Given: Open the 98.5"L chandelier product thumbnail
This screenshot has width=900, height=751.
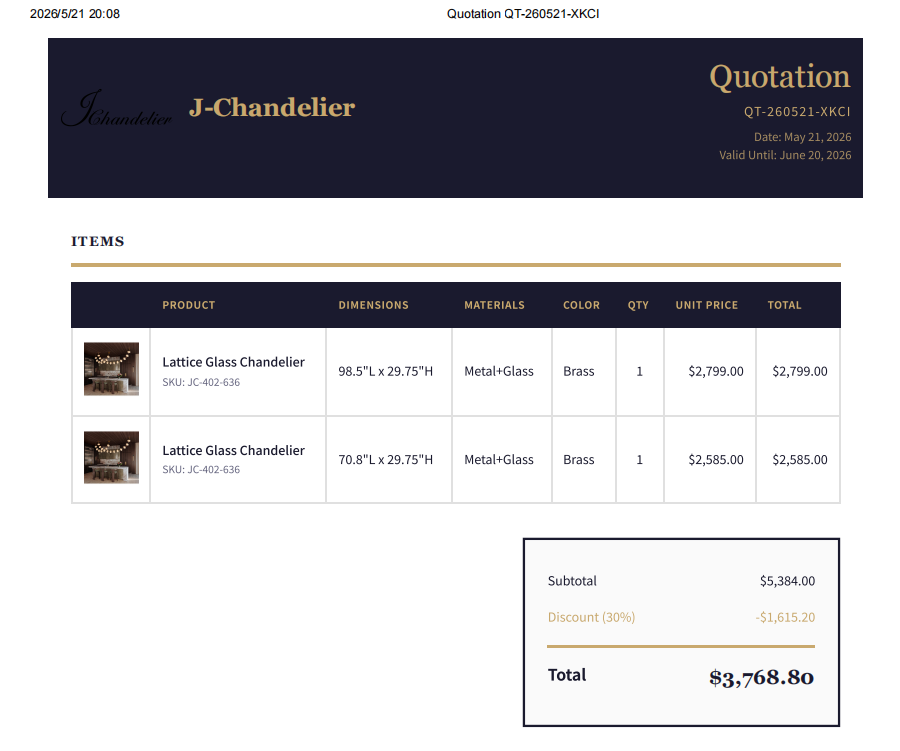Looking at the screenshot, I should (x=111, y=369).
